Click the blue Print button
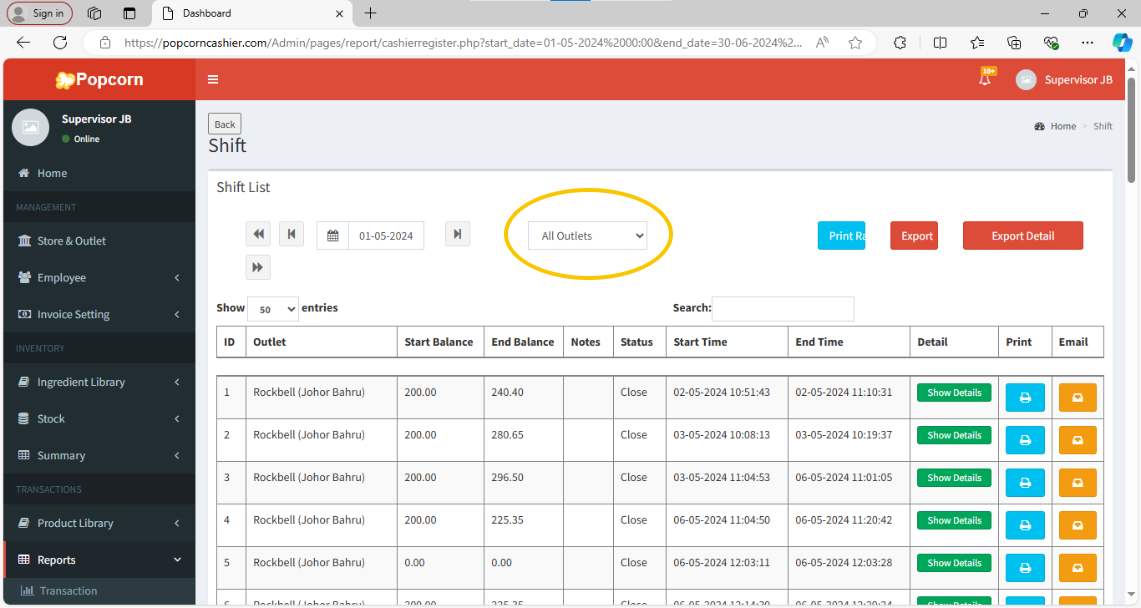 841,236
